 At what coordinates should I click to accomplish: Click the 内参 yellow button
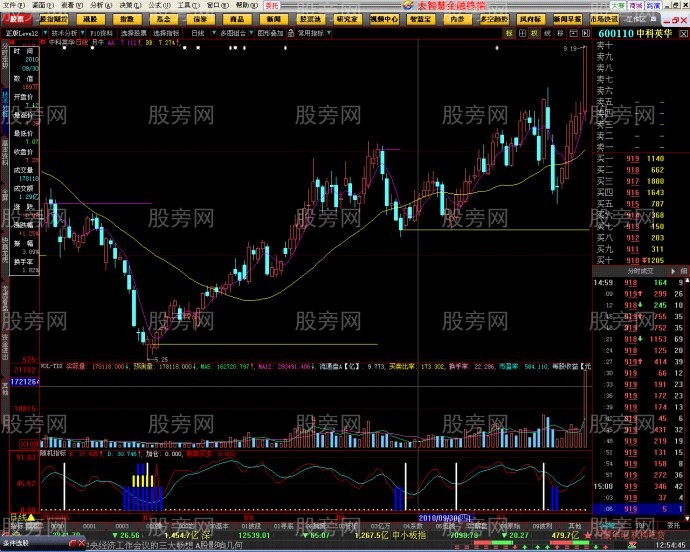tap(457, 19)
